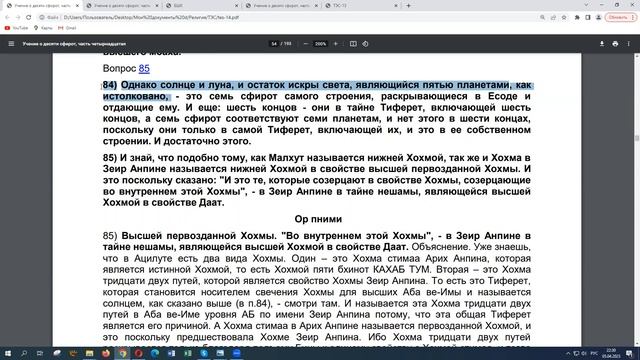Open the PDF viewer sidebar menu
The image size is (640, 360).
tap(11, 44)
